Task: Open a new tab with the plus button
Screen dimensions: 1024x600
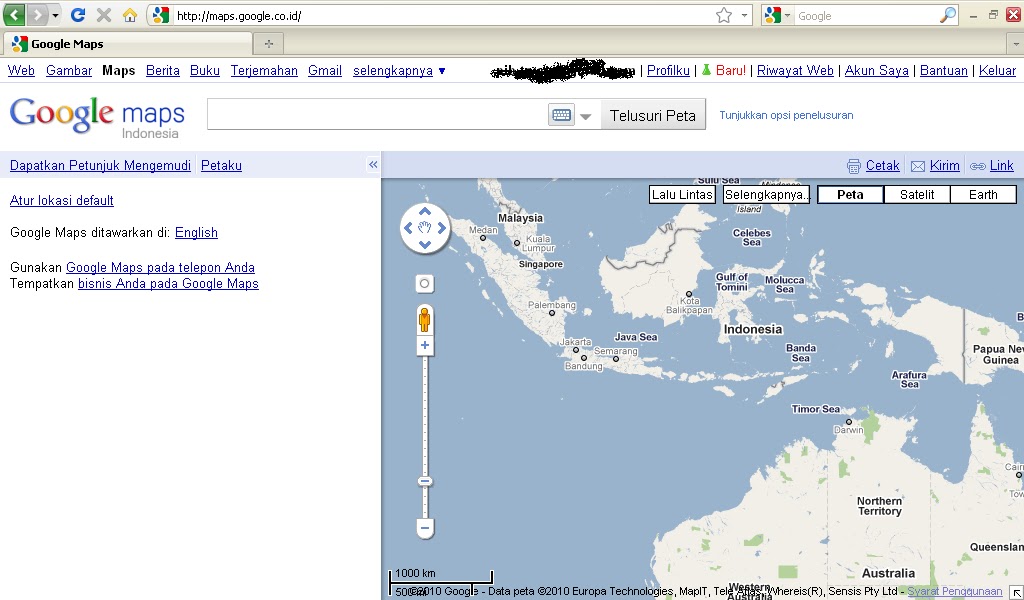Action: click(x=268, y=44)
